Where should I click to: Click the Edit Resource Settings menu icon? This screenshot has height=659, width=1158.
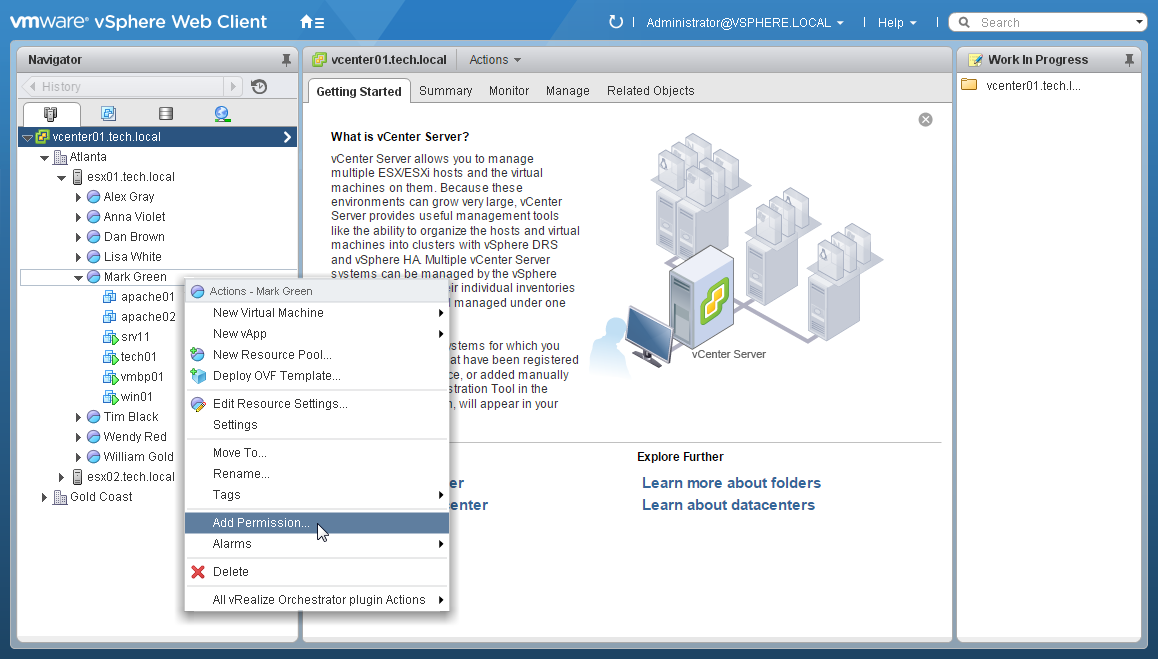(198, 404)
